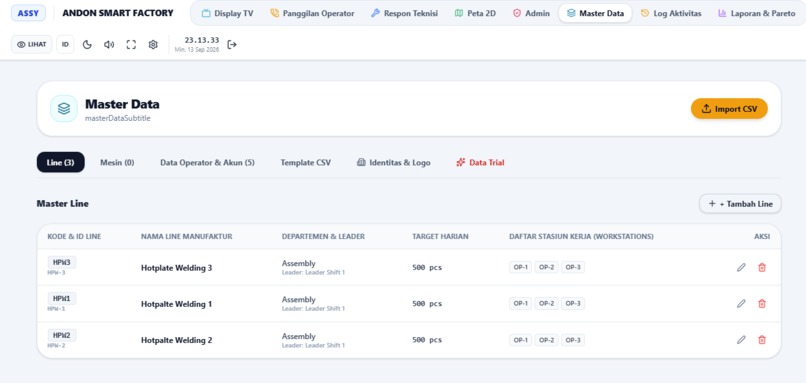Click OP-3 station in Hotpalte Welding 2 row
This screenshot has width=806, height=383.
(573, 340)
